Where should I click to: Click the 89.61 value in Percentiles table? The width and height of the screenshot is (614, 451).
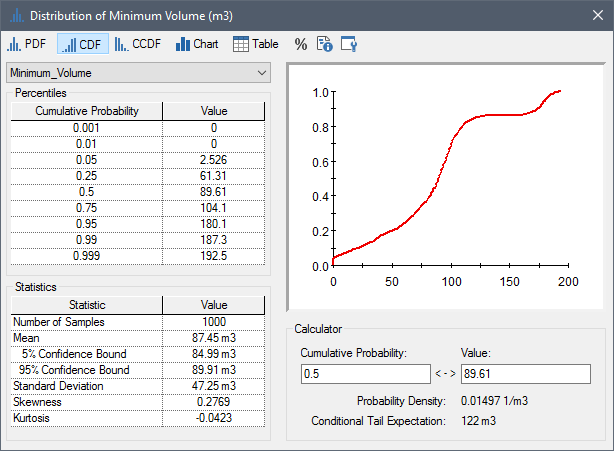click(214, 192)
